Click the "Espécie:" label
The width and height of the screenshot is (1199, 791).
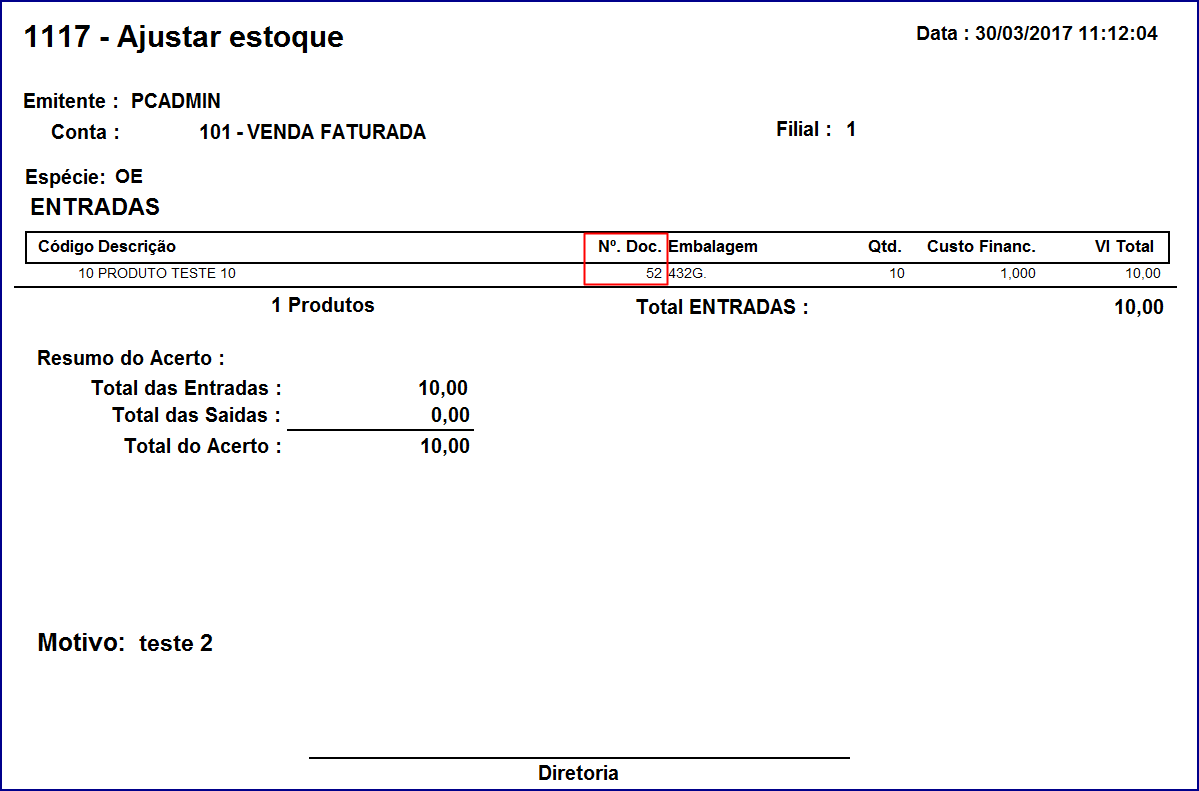coord(65,177)
